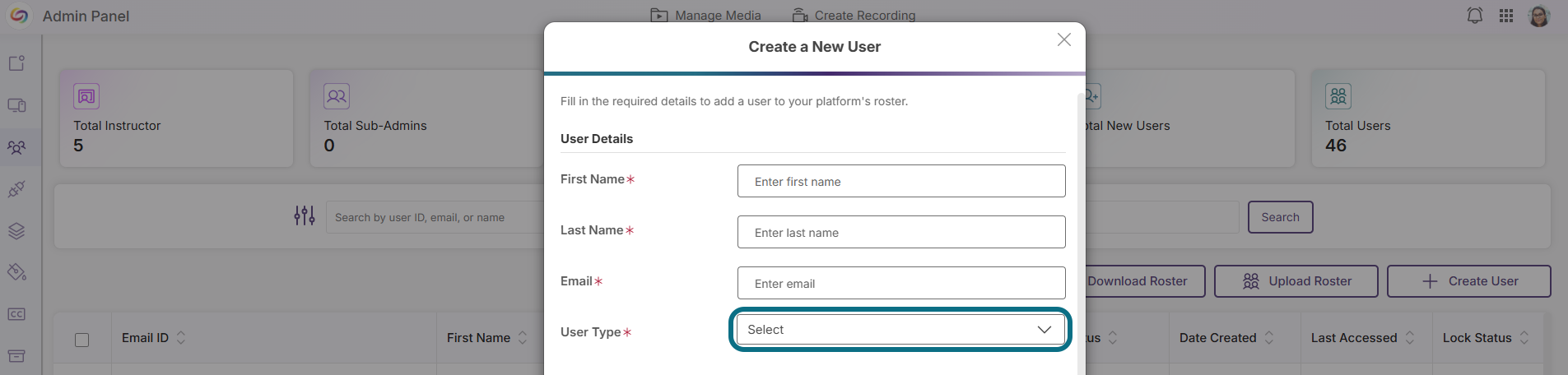Sort by First Name column arrows

click(523, 338)
